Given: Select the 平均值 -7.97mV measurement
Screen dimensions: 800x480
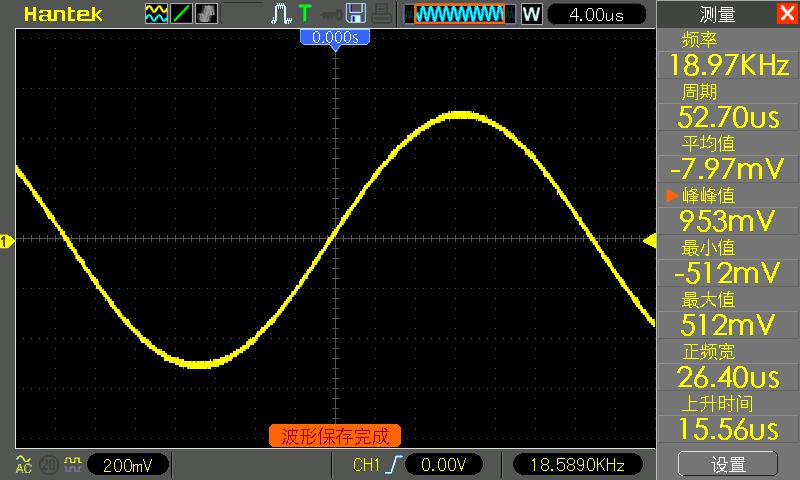Looking at the screenshot, I should (728, 159).
